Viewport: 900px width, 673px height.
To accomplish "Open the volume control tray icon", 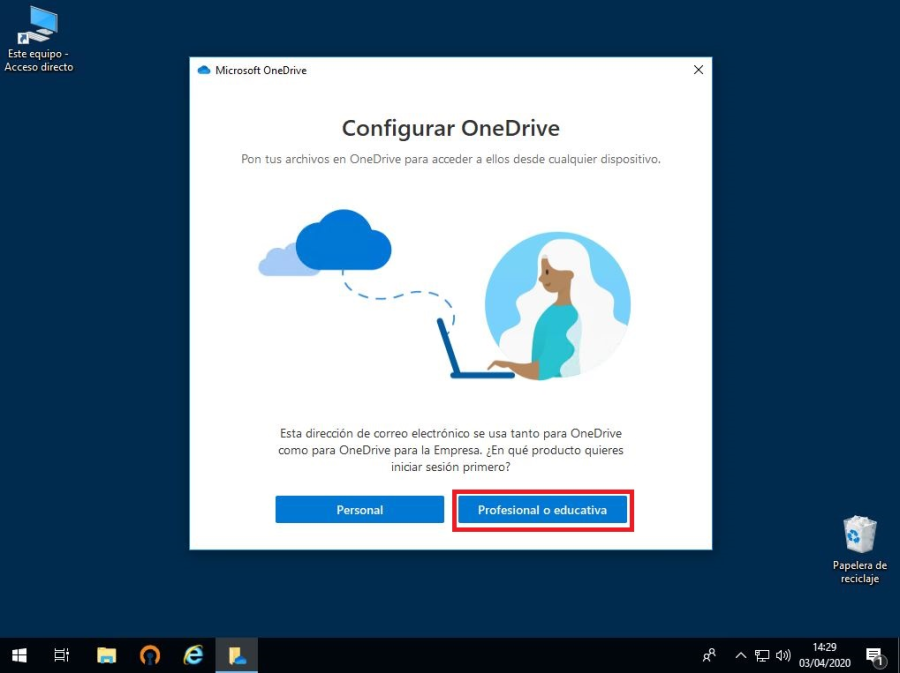I will (x=783, y=655).
